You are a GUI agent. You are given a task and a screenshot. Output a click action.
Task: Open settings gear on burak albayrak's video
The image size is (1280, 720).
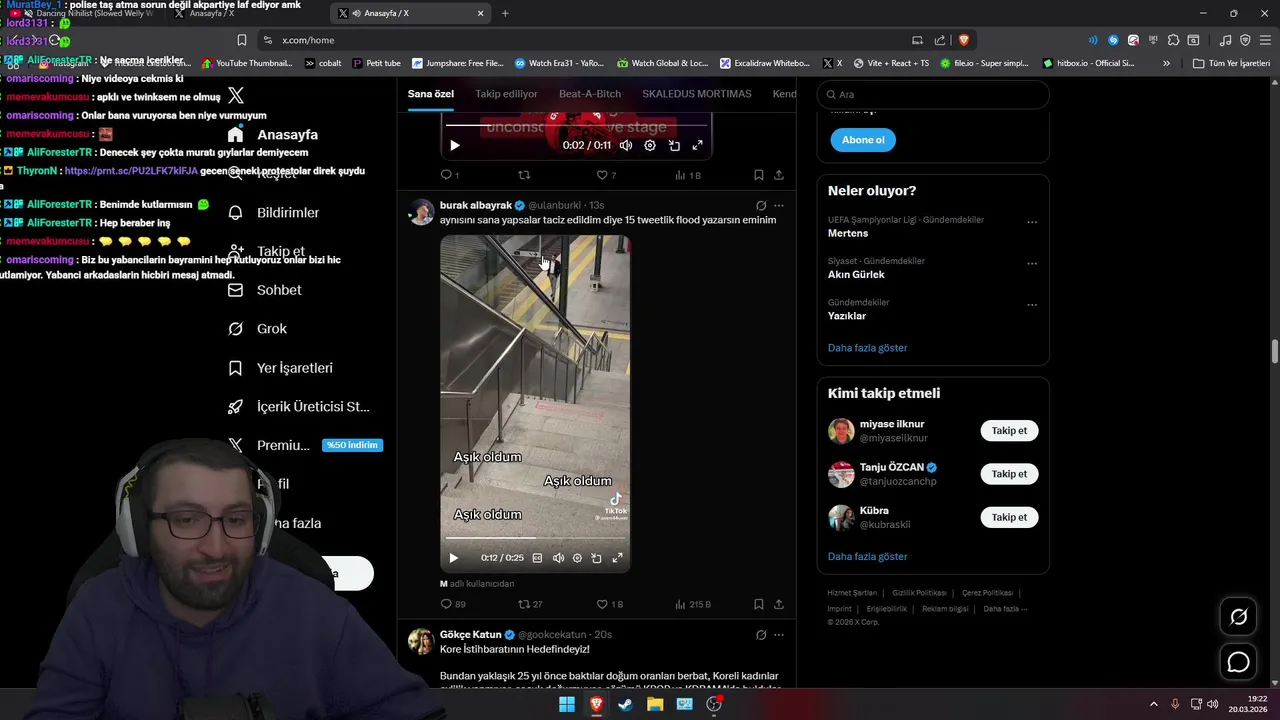[577, 558]
